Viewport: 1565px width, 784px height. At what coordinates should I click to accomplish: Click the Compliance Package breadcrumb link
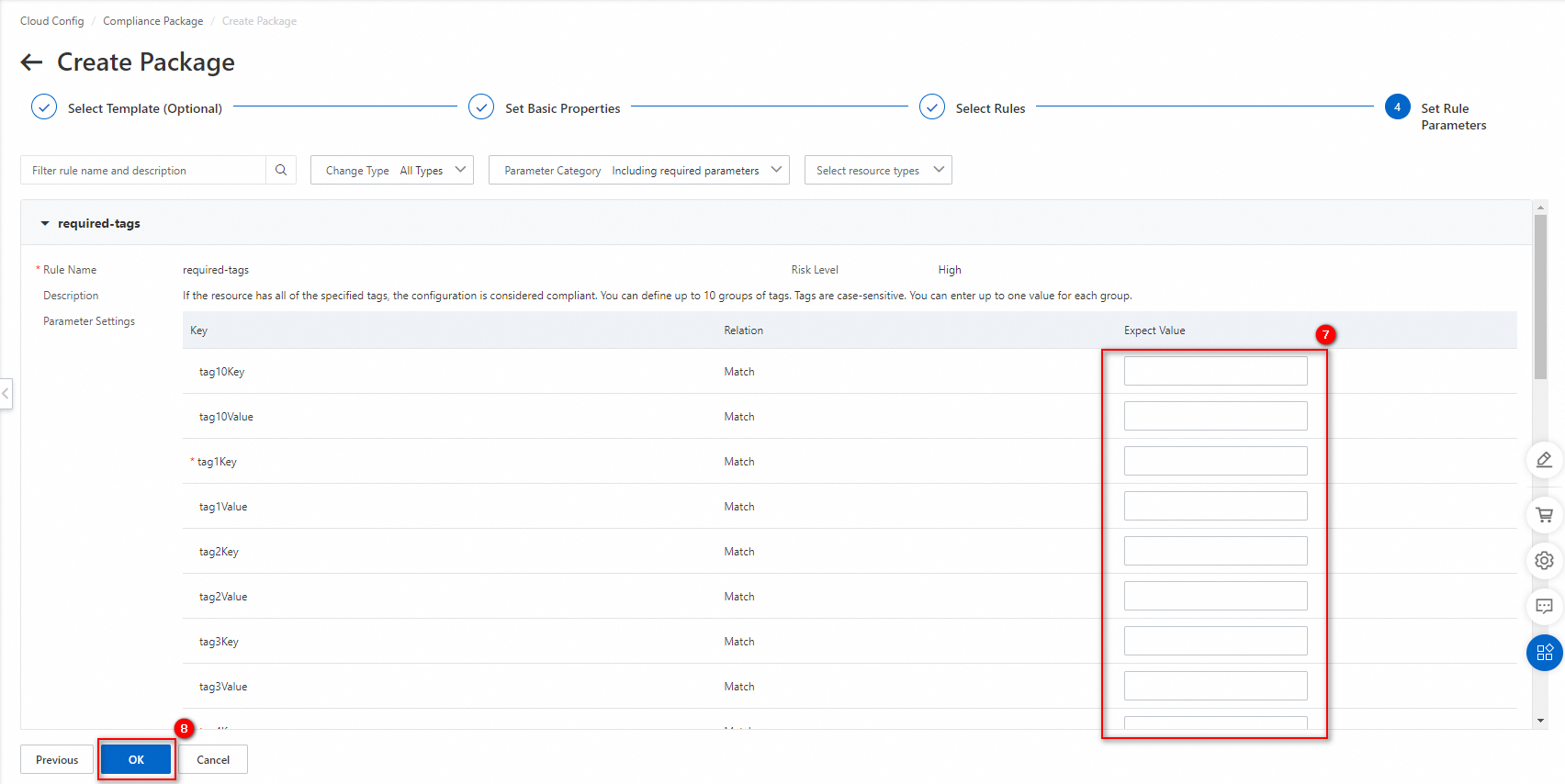(153, 21)
